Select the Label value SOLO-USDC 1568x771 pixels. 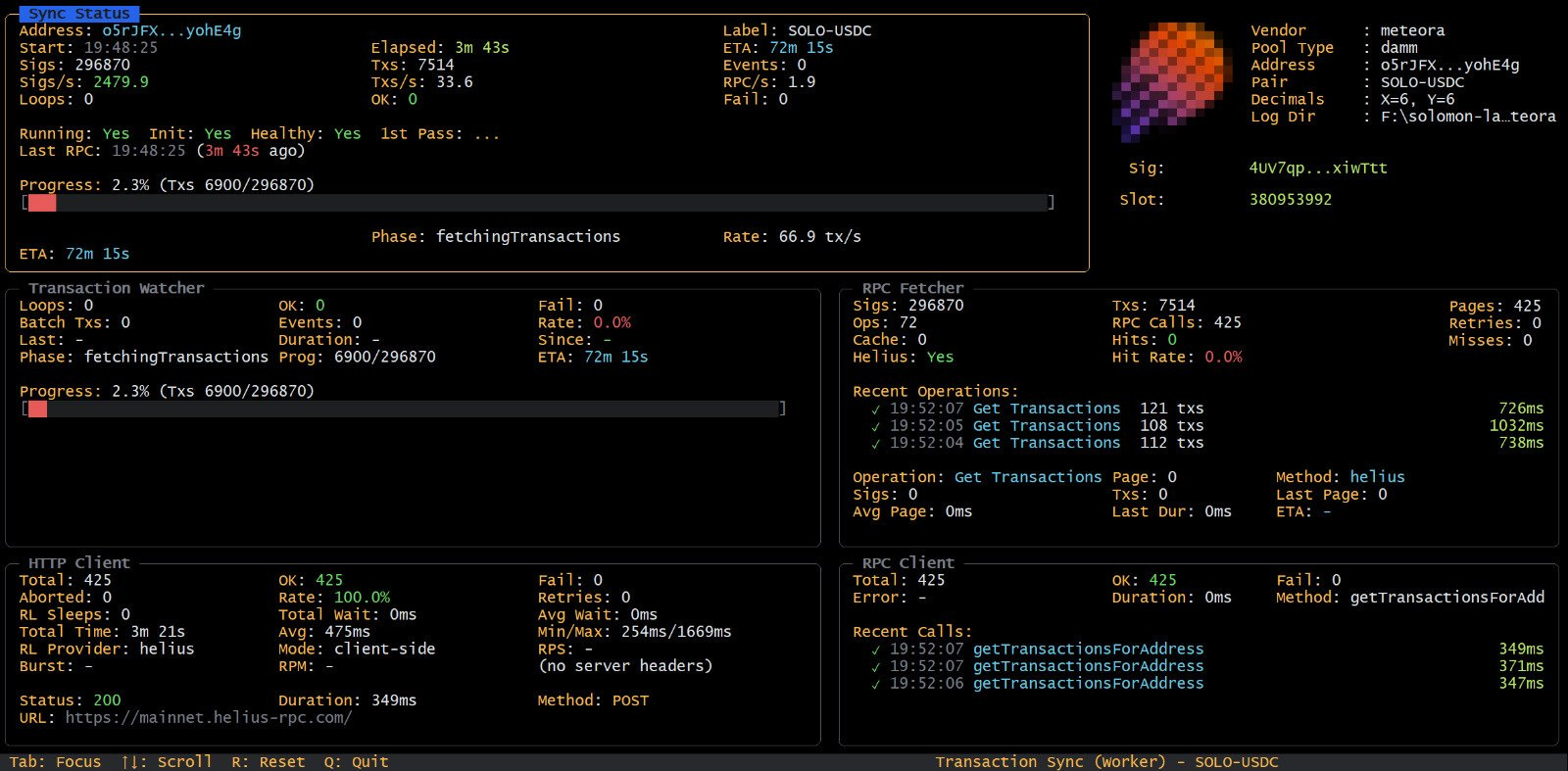829,30
